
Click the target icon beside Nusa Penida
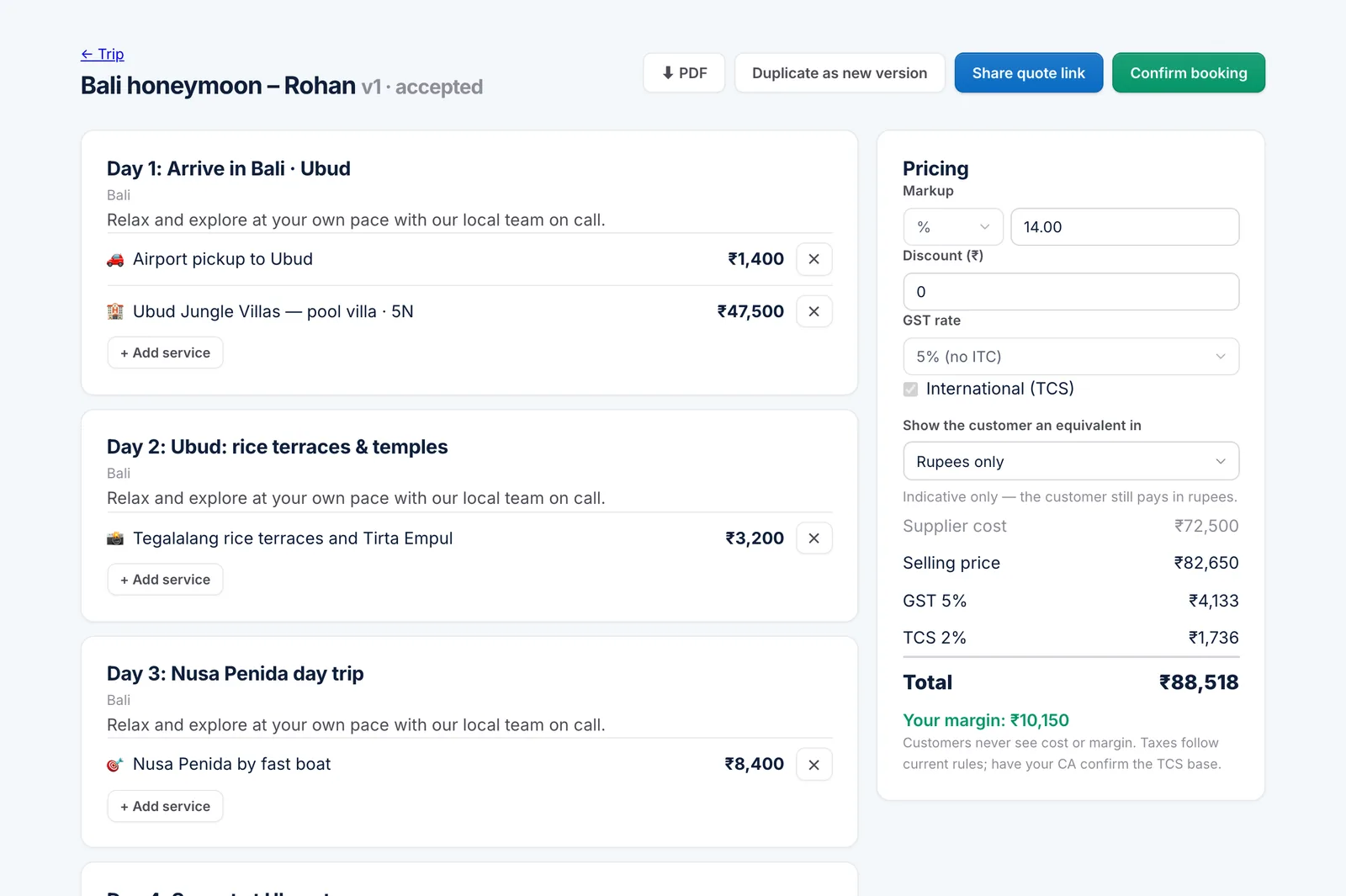pos(115,765)
